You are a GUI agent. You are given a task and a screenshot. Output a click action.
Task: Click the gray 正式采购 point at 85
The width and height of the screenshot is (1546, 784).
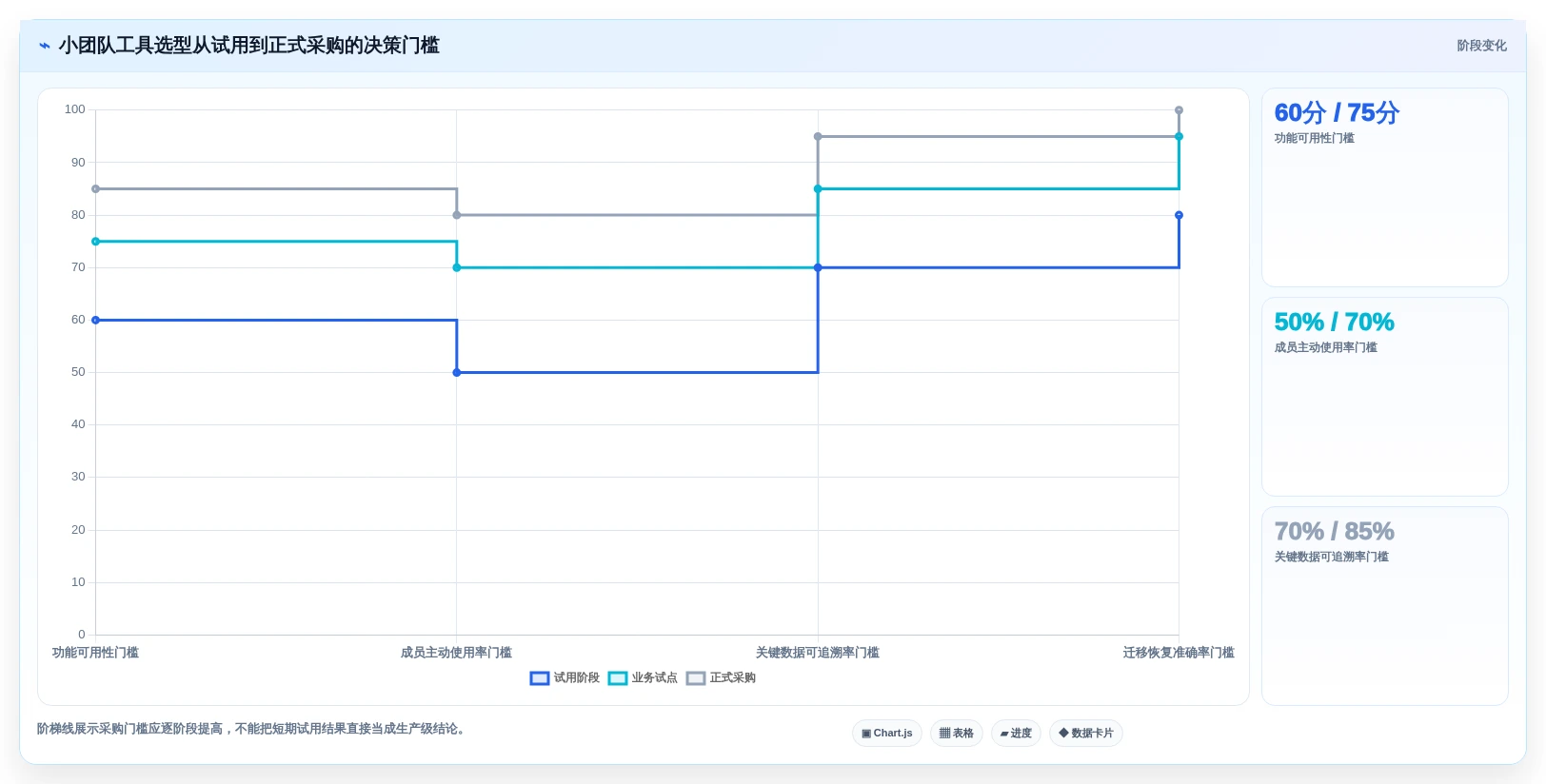pyautogui.click(x=95, y=189)
